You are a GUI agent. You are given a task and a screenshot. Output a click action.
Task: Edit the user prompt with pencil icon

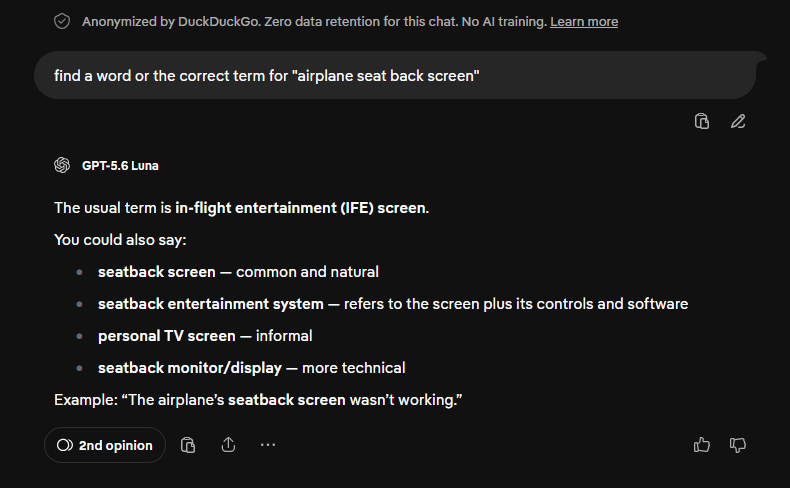(738, 121)
